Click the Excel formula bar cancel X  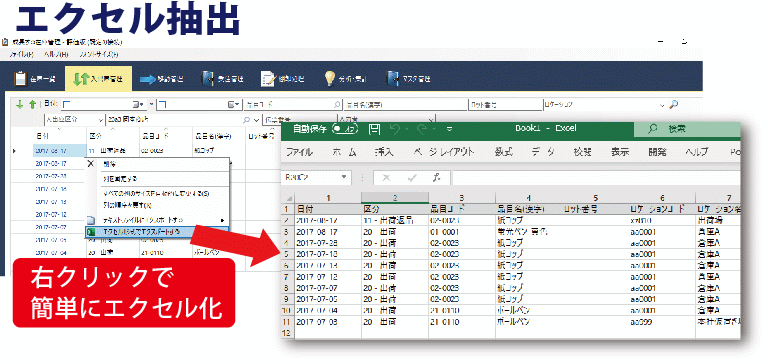click(x=386, y=178)
